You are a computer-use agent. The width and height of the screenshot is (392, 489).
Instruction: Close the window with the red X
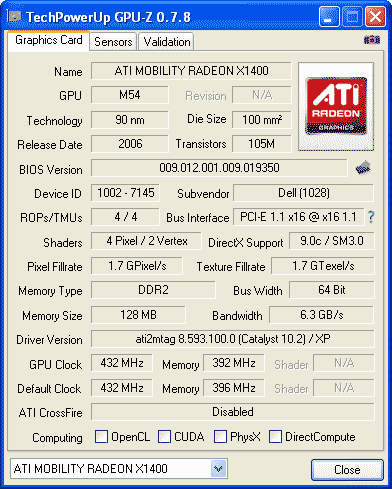(375, 16)
